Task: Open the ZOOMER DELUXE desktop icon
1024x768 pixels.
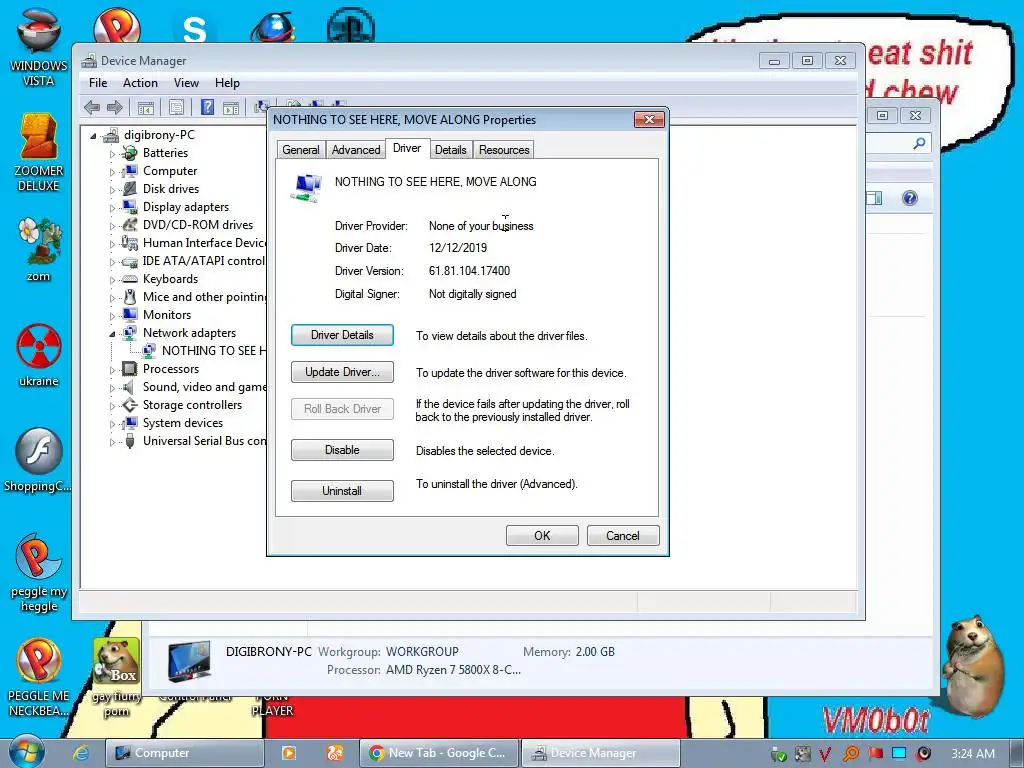Action: pos(38,153)
